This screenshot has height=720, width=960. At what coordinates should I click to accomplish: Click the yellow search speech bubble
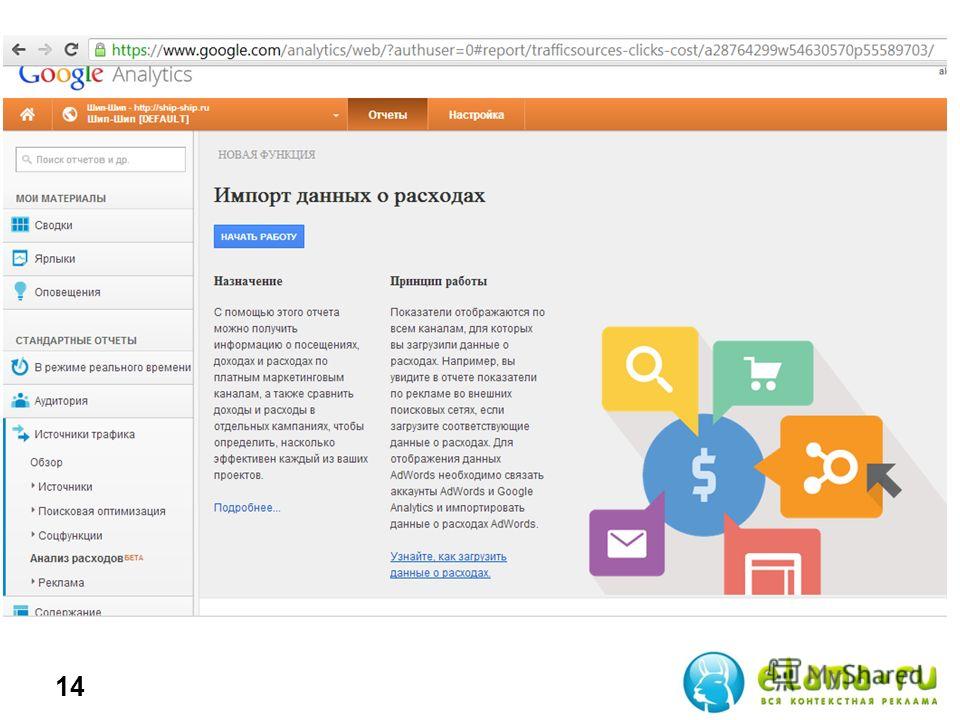[650, 369]
